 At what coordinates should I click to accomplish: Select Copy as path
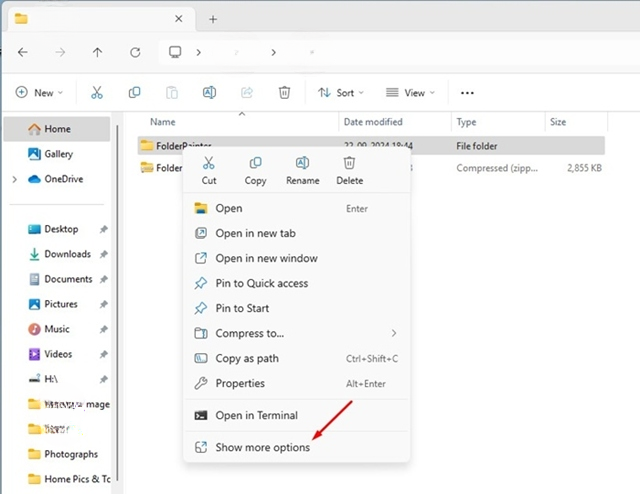(x=297, y=358)
